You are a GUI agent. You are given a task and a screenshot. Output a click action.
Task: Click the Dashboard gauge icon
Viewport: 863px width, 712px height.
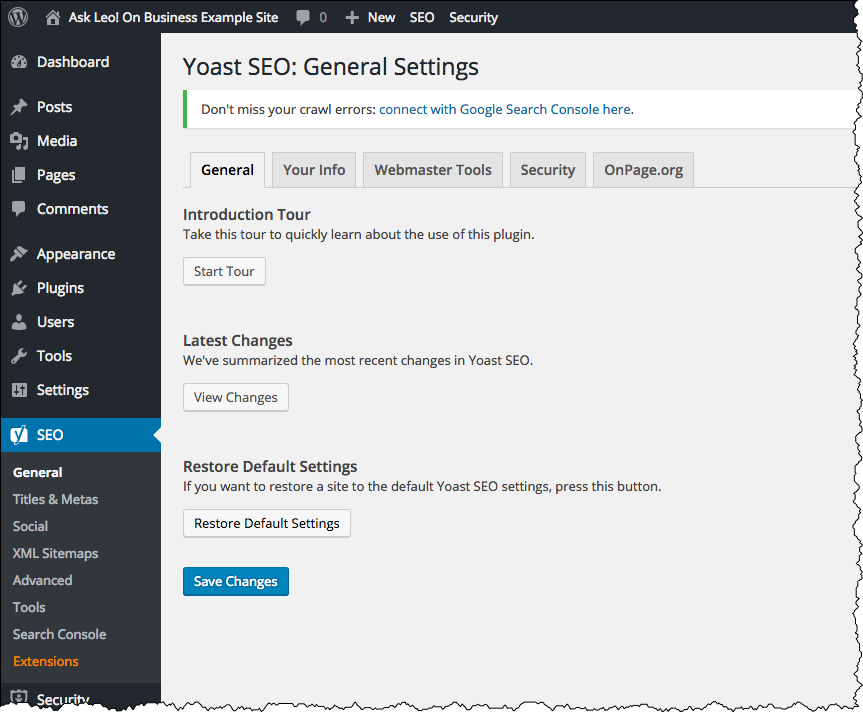(19, 62)
